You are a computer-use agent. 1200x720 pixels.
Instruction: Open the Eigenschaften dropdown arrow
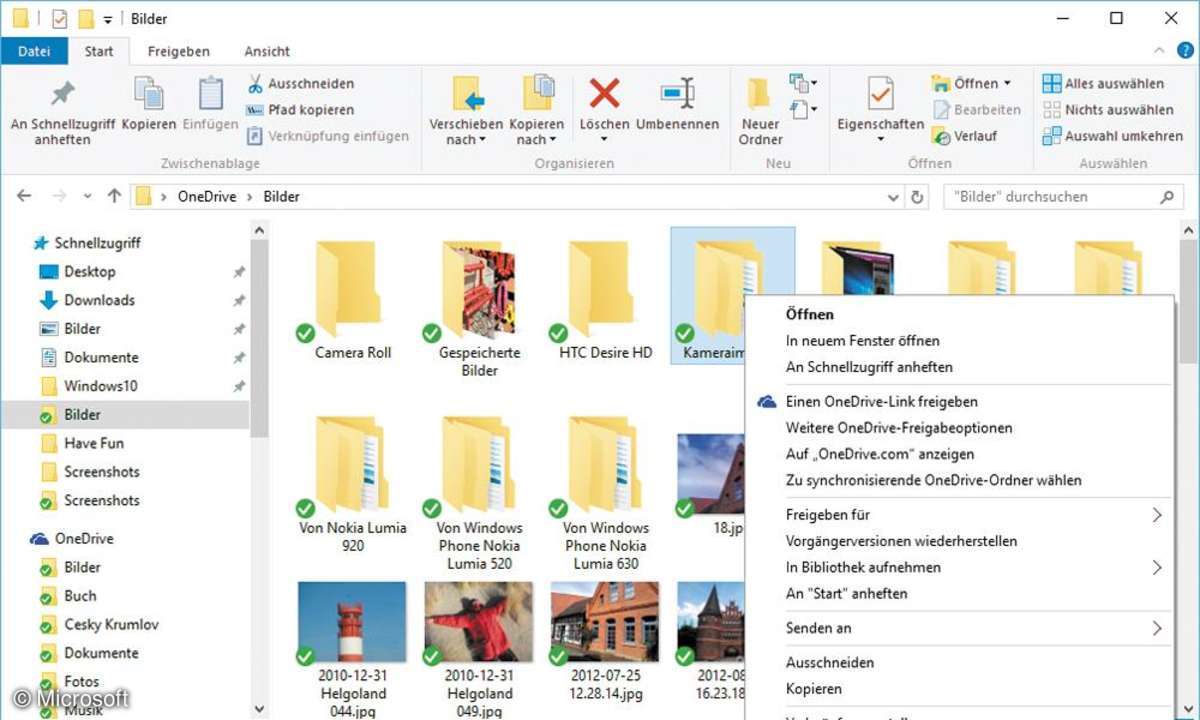tap(880, 140)
